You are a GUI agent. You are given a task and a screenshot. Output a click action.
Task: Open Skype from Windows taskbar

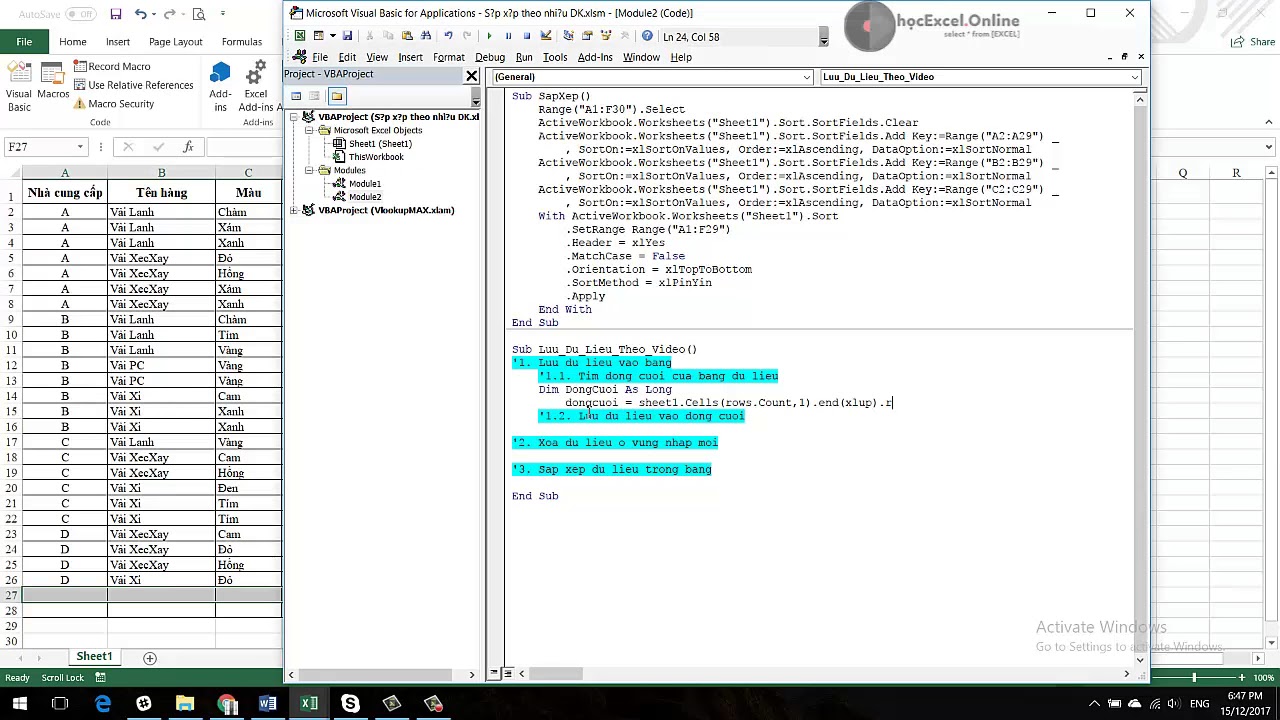pos(350,704)
